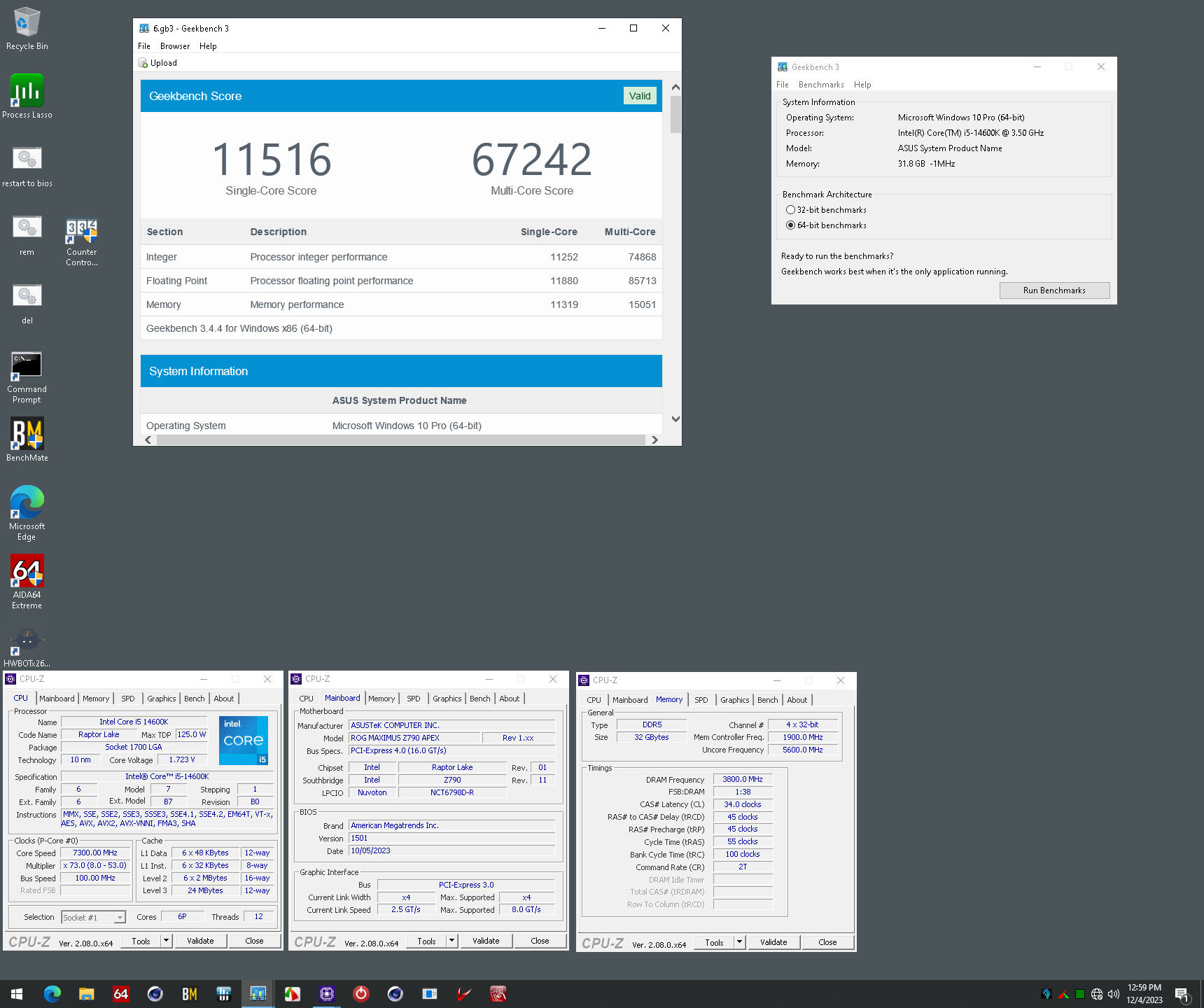Image resolution: width=1204 pixels, height=1008 pixels.
Task: Click Validate in the Memory CPU-Z window
Action: click(773, 942)
